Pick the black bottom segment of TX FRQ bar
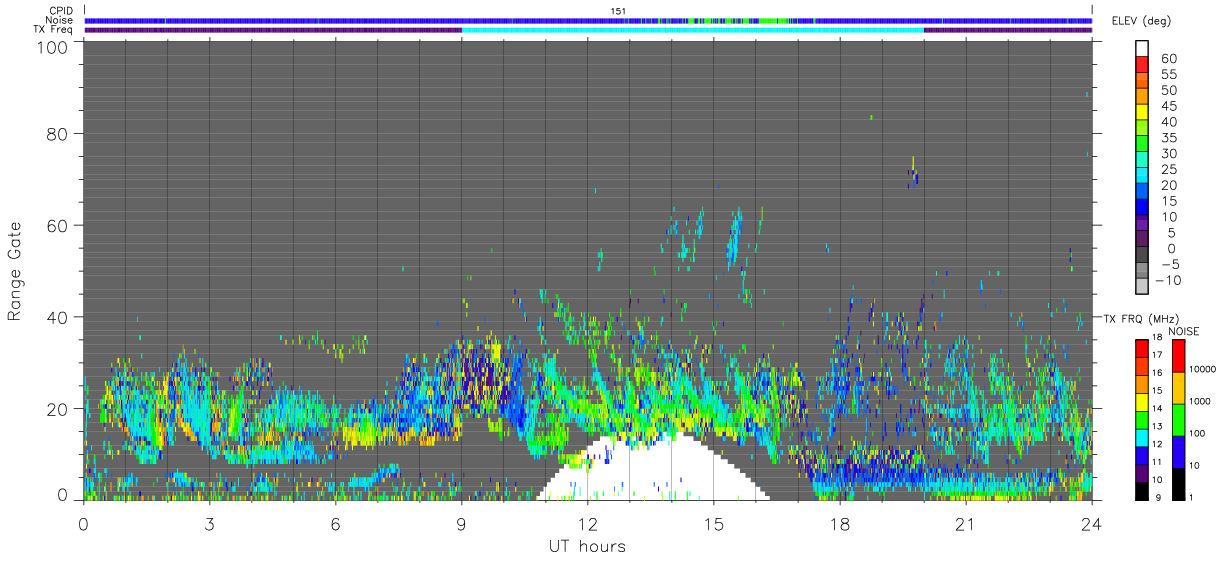The width and height of the screenshot is (1228, 567). click(x=1142, y=490)
